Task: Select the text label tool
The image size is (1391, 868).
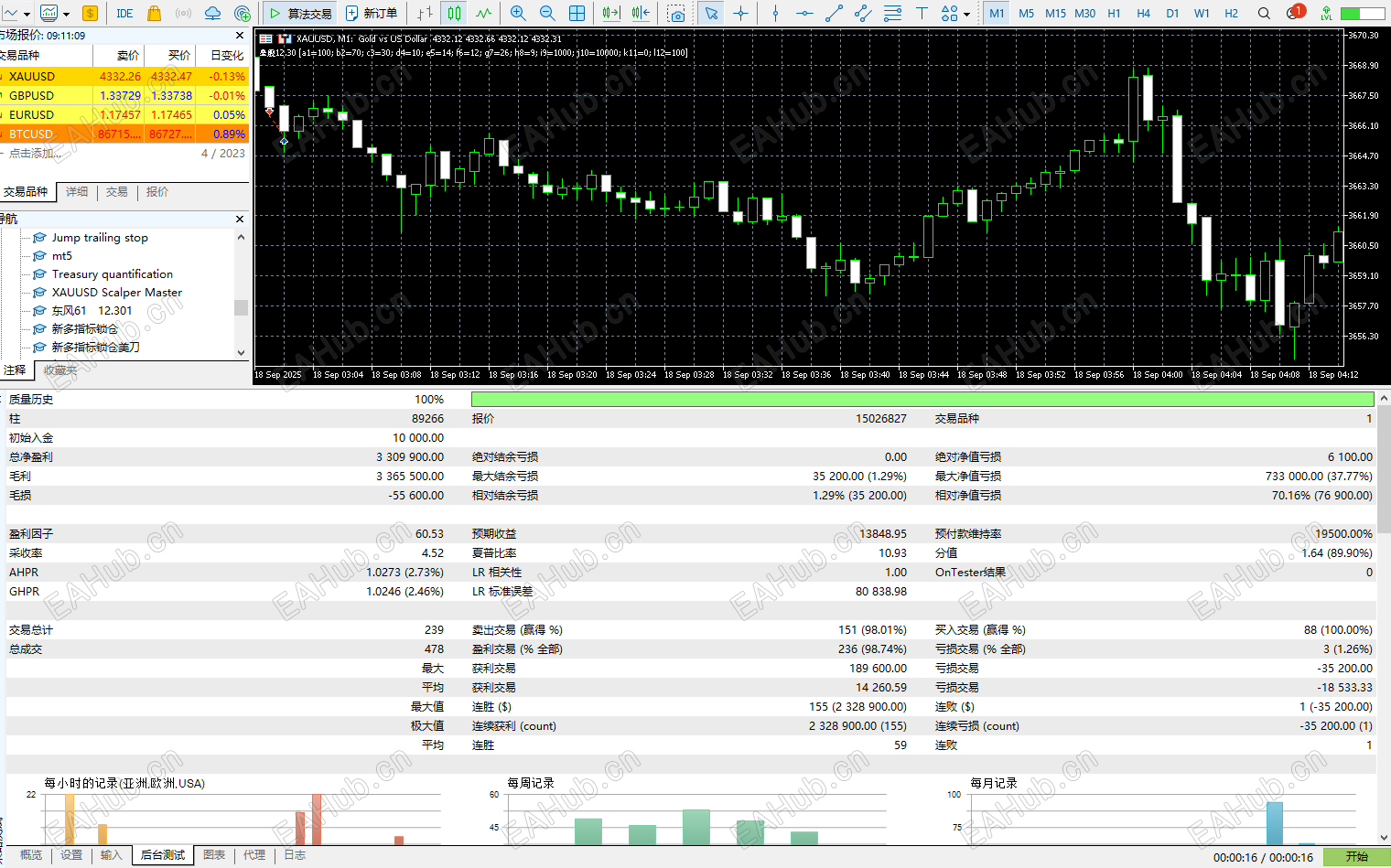Action: (x=922, y=13)
